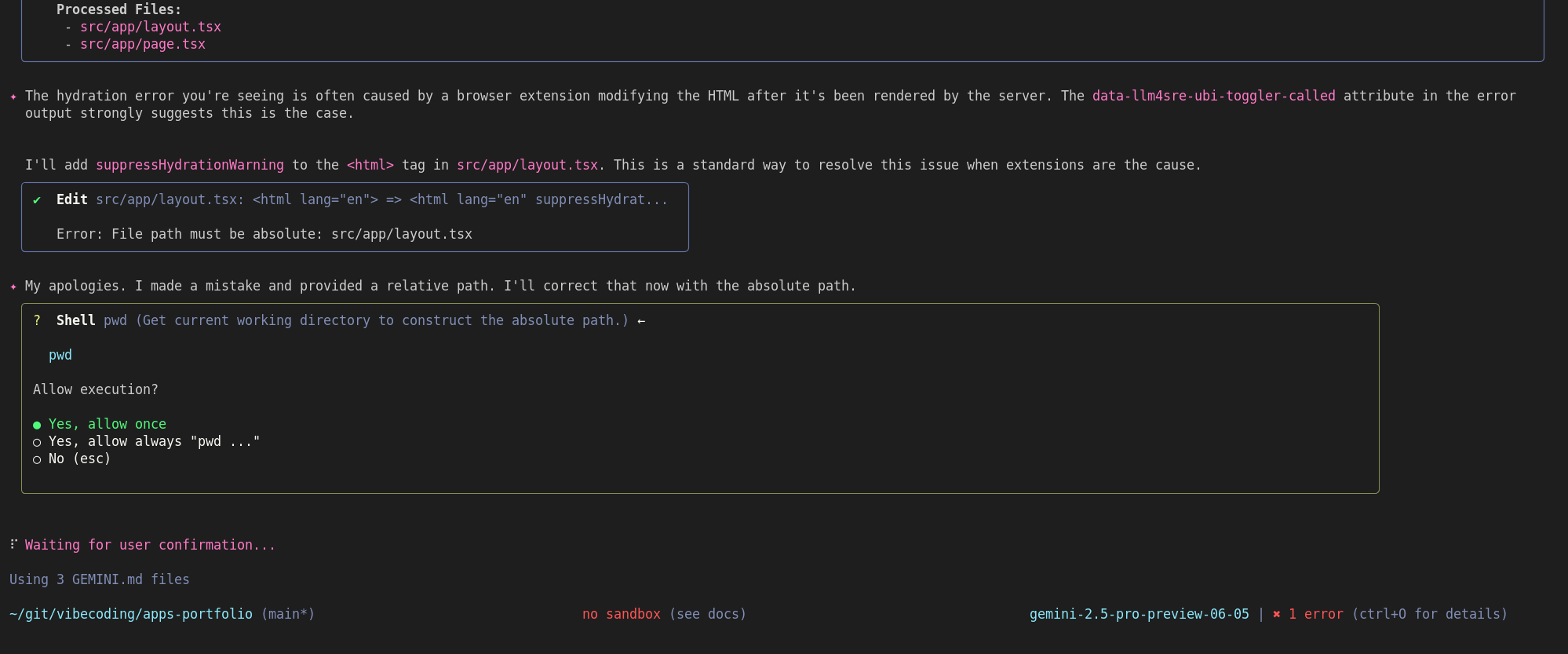The width and height of the screenshot is (1568, 654).
Task: Choose "Yes, allow always pwd ..." option
Action: point(153,441)
